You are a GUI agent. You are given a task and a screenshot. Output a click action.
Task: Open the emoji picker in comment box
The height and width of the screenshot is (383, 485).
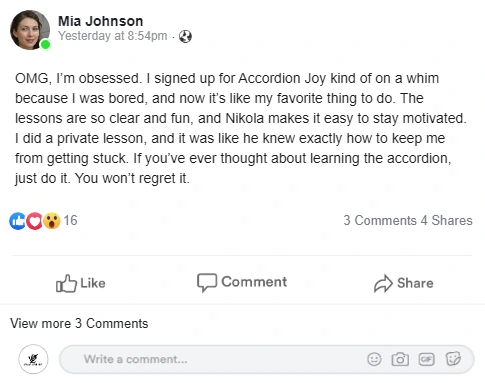pos(374,359)
